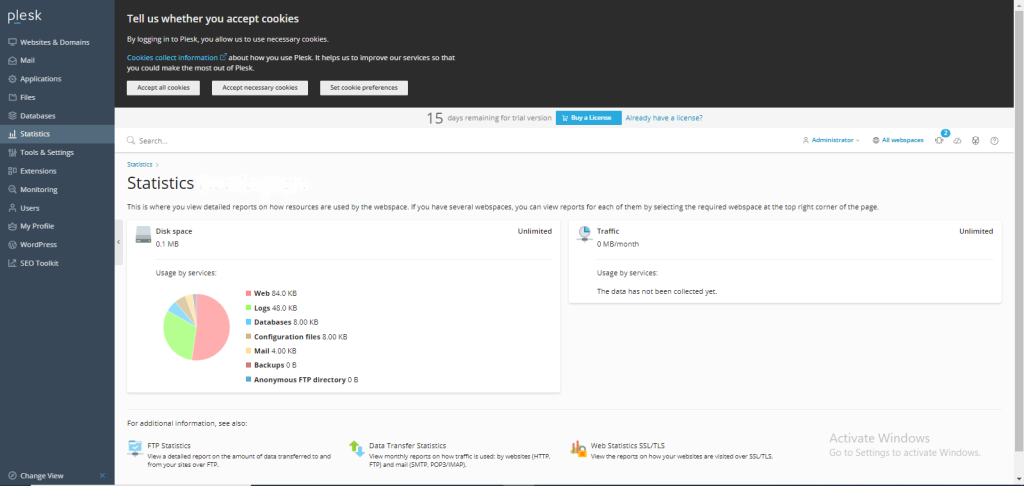This screenshot has width=1024, height=486.
Task: Collapse the sidebar with arrow handle
Action: [x=118, y=242]
